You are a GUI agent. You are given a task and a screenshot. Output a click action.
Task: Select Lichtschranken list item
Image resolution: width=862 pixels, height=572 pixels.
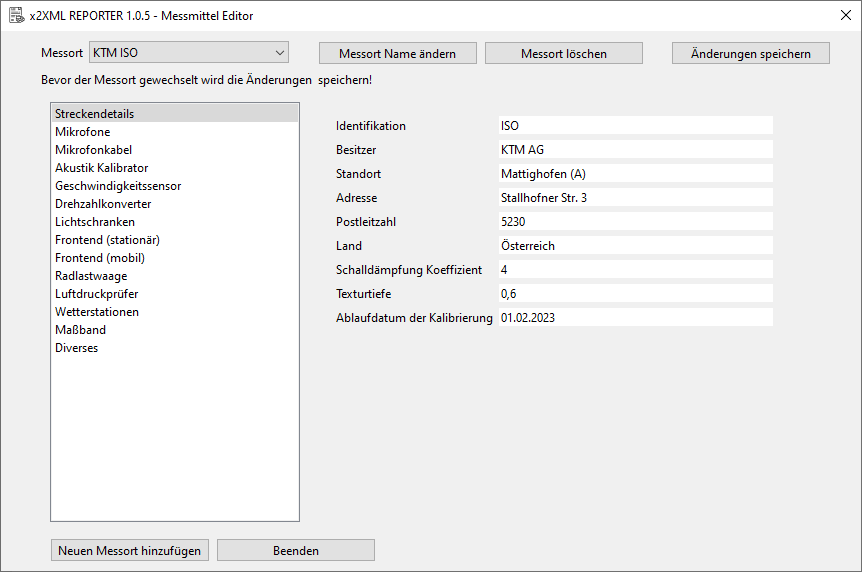pos(95,222)
